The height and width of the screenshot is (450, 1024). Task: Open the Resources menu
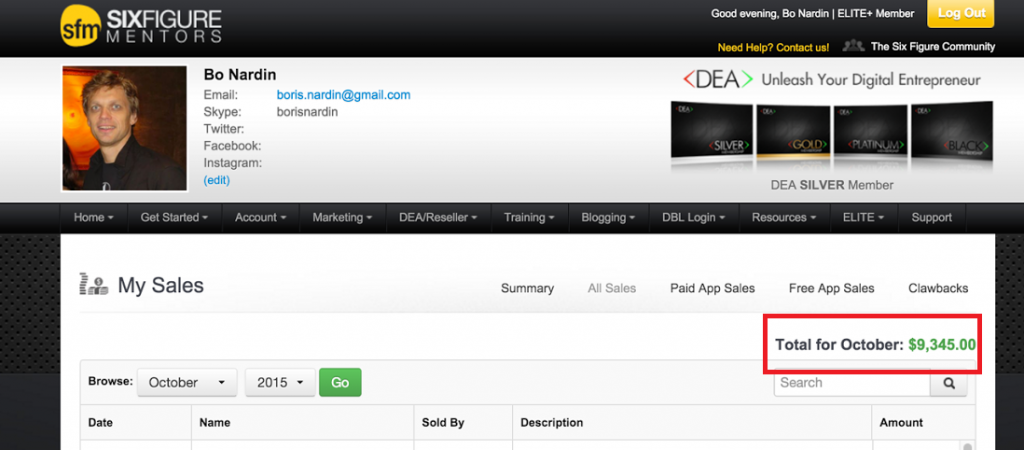[x=784, y=217]
